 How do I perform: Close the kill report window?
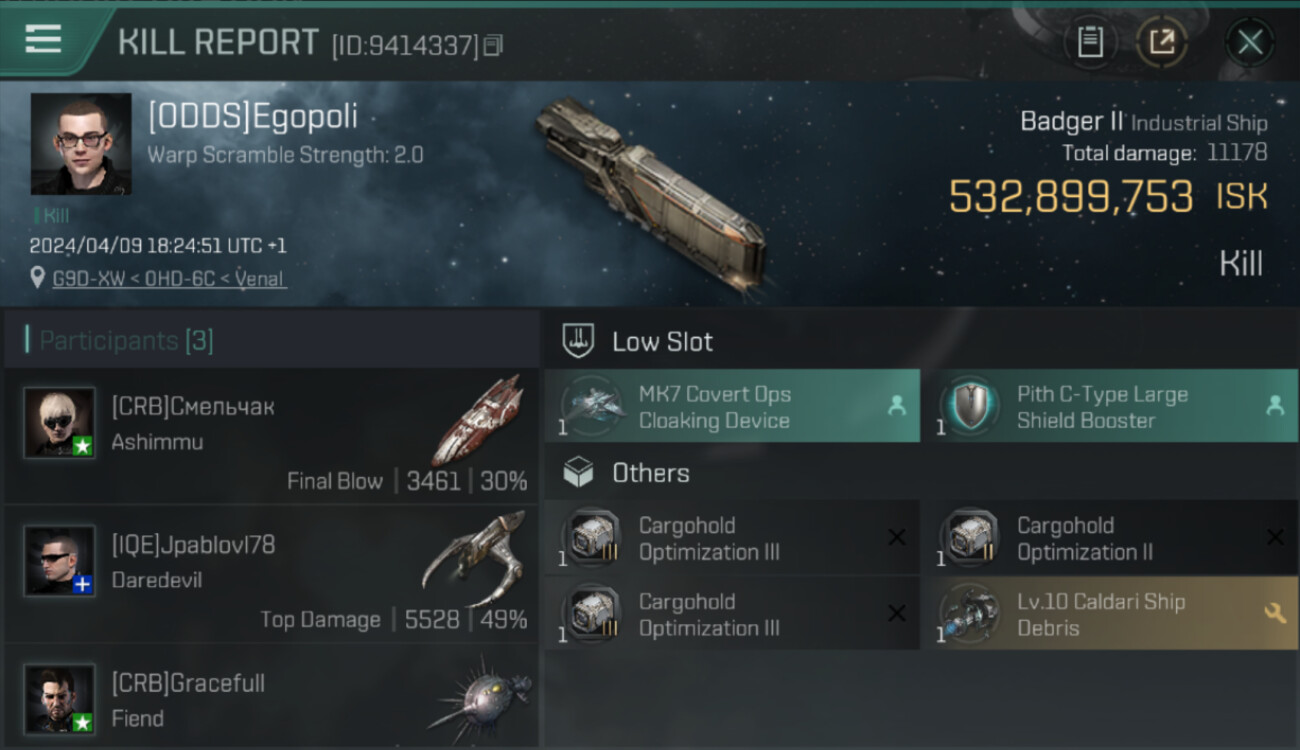[x=1250, y=42]
